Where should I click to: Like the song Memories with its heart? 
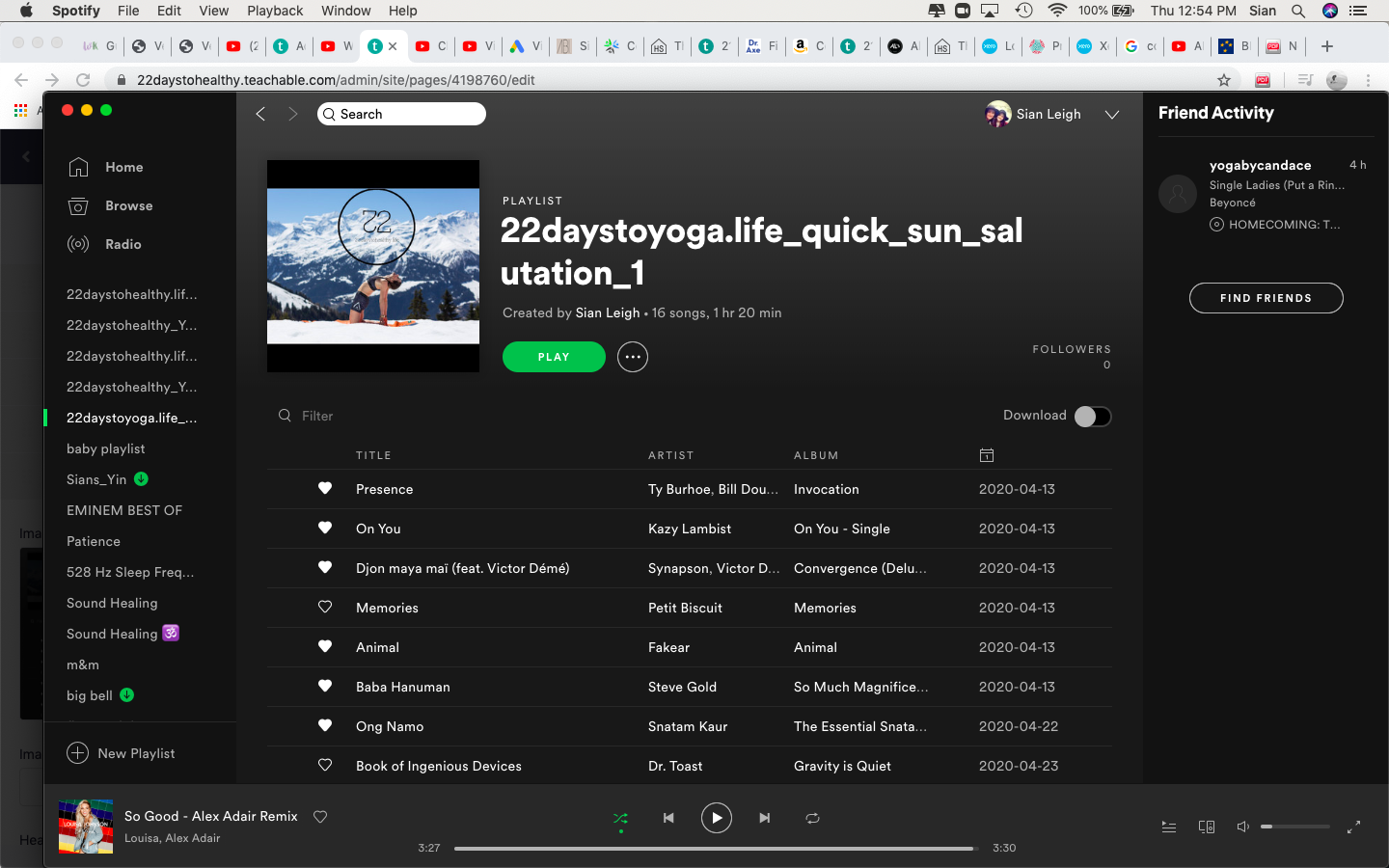pos(325,608)
